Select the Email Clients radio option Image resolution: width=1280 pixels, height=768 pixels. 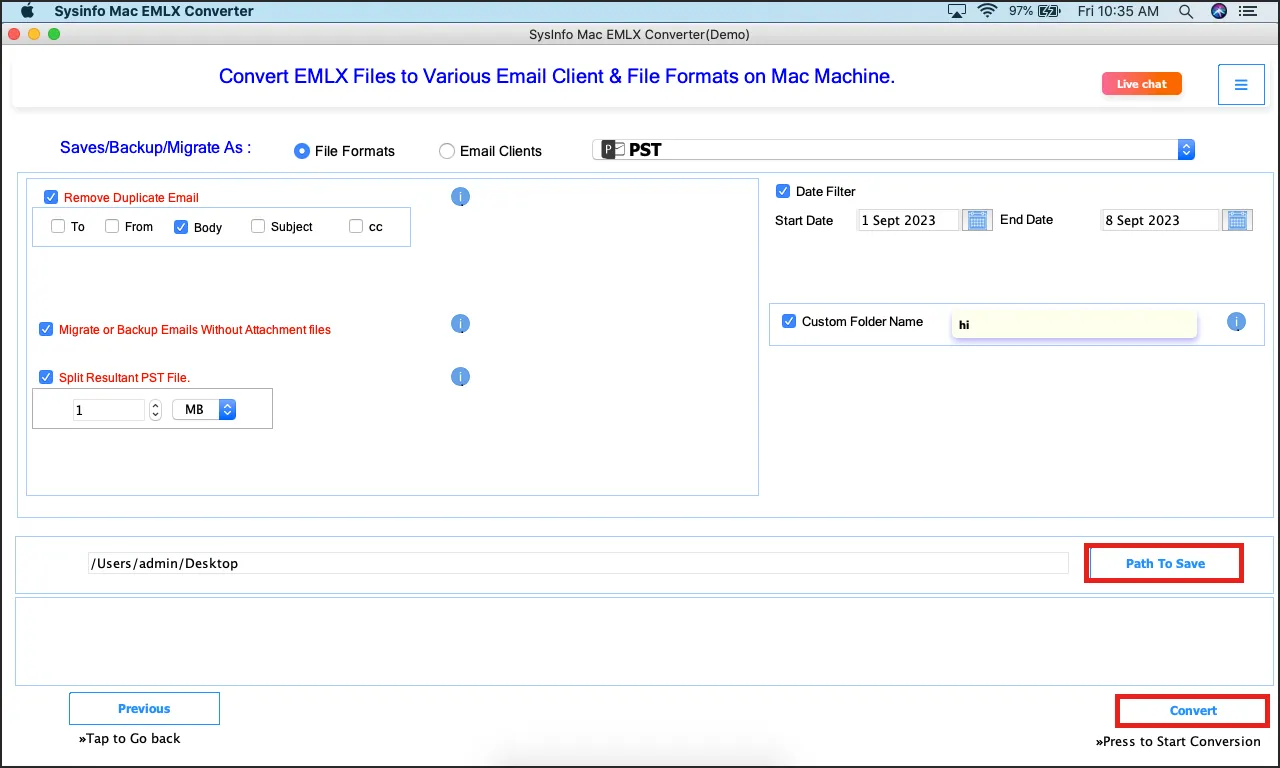[447, 151]
